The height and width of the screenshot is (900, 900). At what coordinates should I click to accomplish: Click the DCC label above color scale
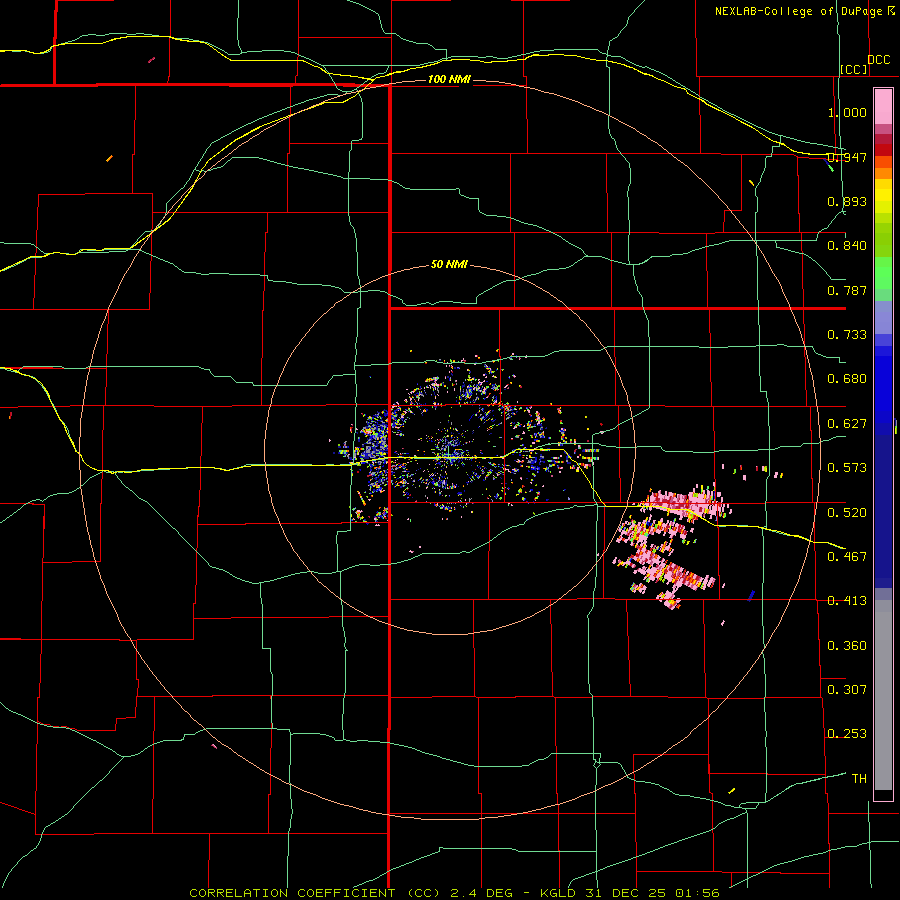point(879,60)
